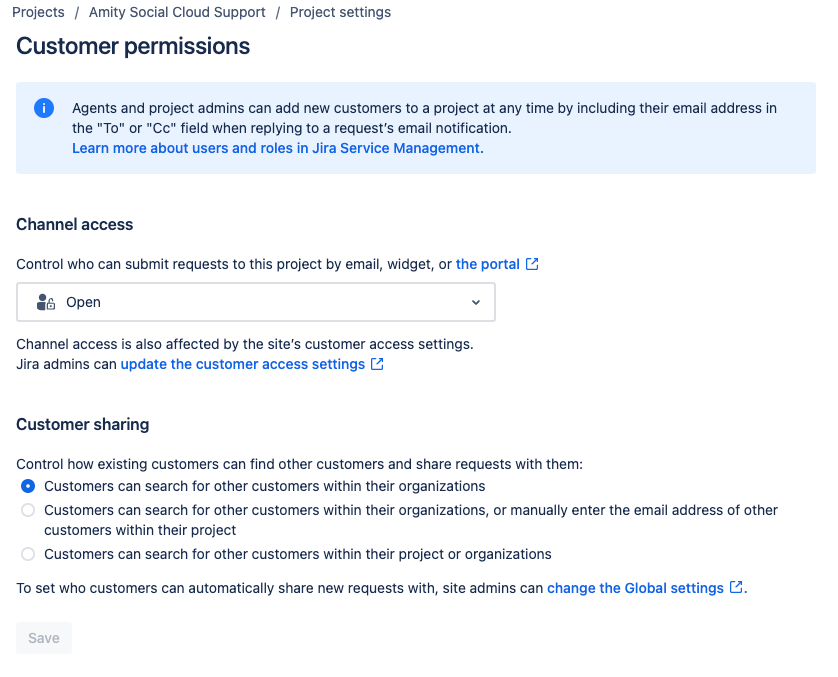This screenshot has height=677, width=838.
Task: Open Amity Social Cloud Support breadcrumb
Action: click(177, 12)
